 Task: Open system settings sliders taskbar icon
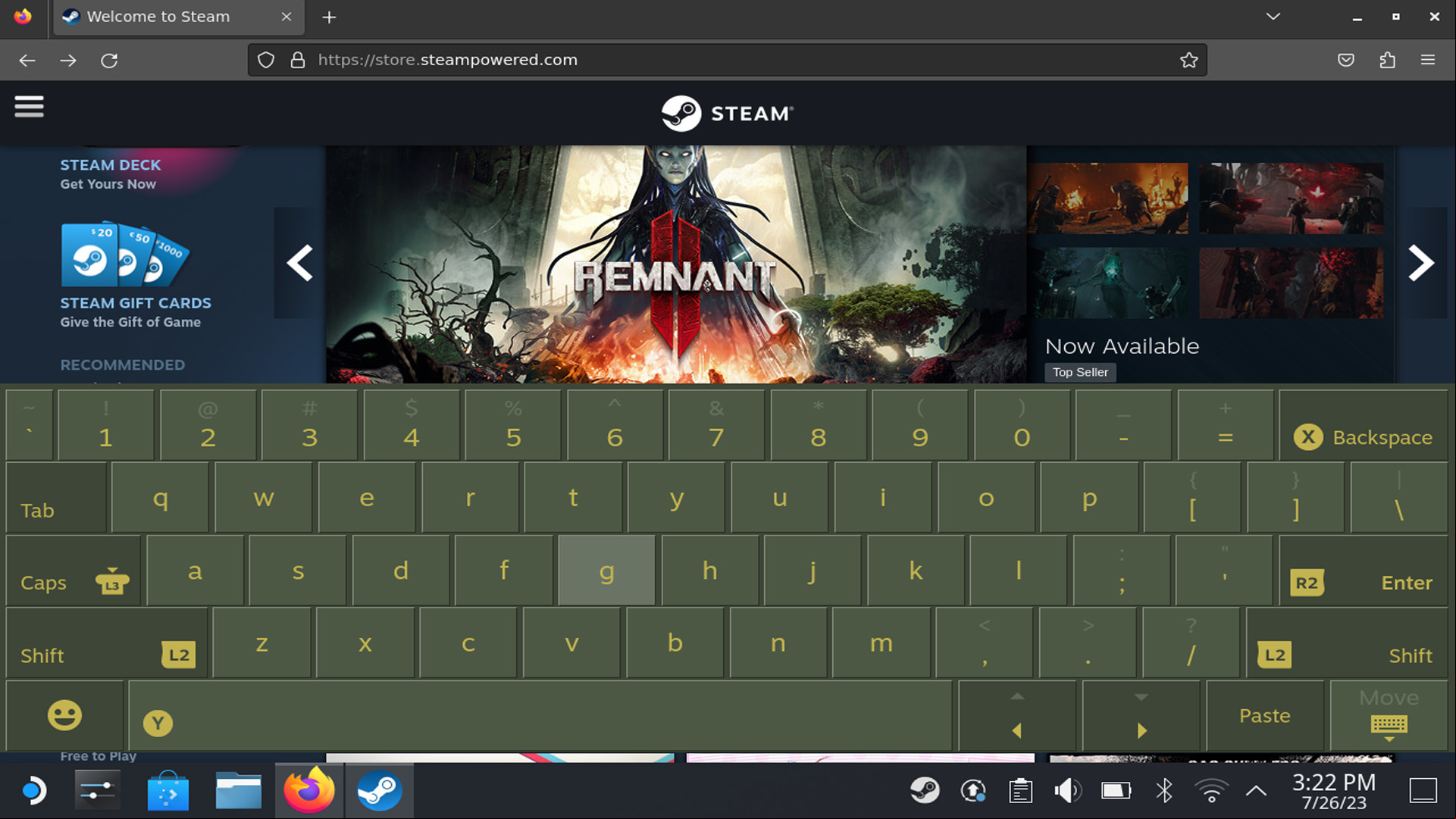97,790
